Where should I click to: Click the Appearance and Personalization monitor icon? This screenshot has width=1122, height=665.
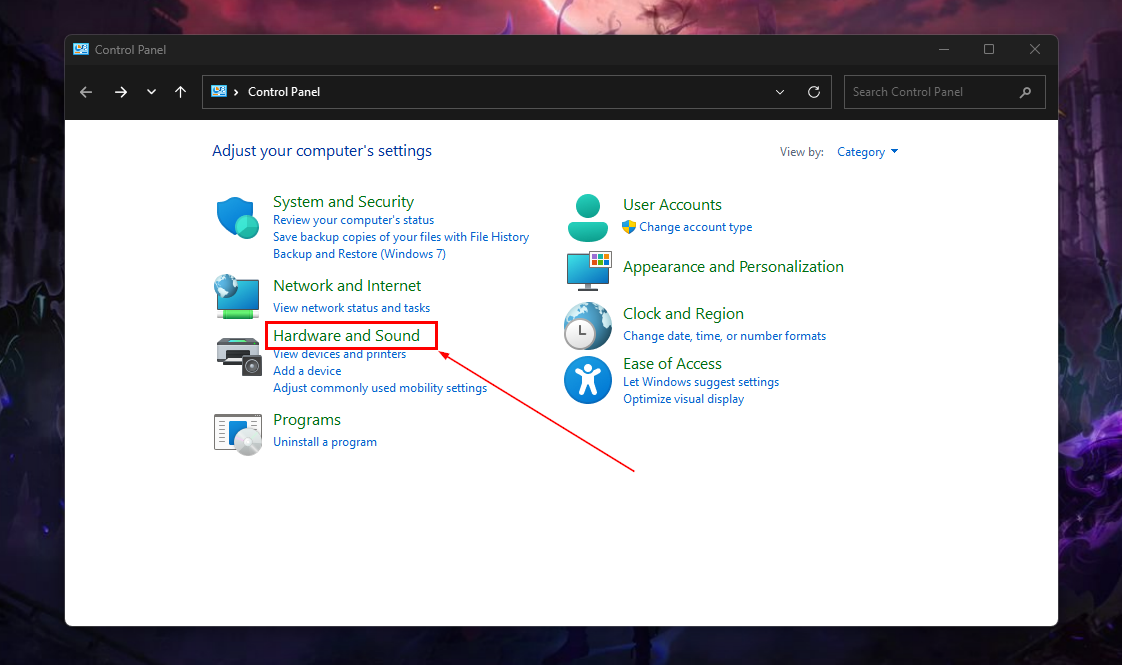click(589, 270)
